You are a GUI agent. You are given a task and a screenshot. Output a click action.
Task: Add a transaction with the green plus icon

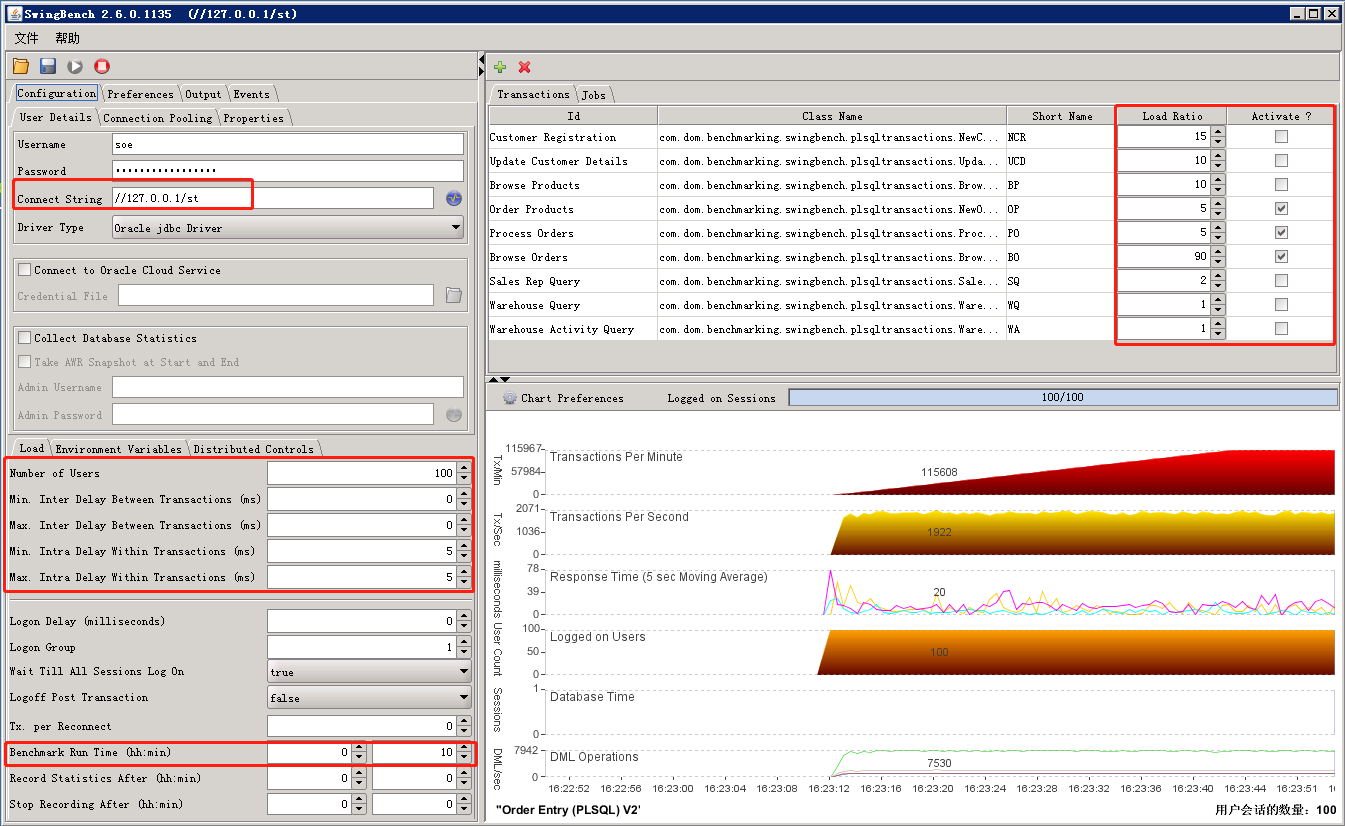coord(499,67)
